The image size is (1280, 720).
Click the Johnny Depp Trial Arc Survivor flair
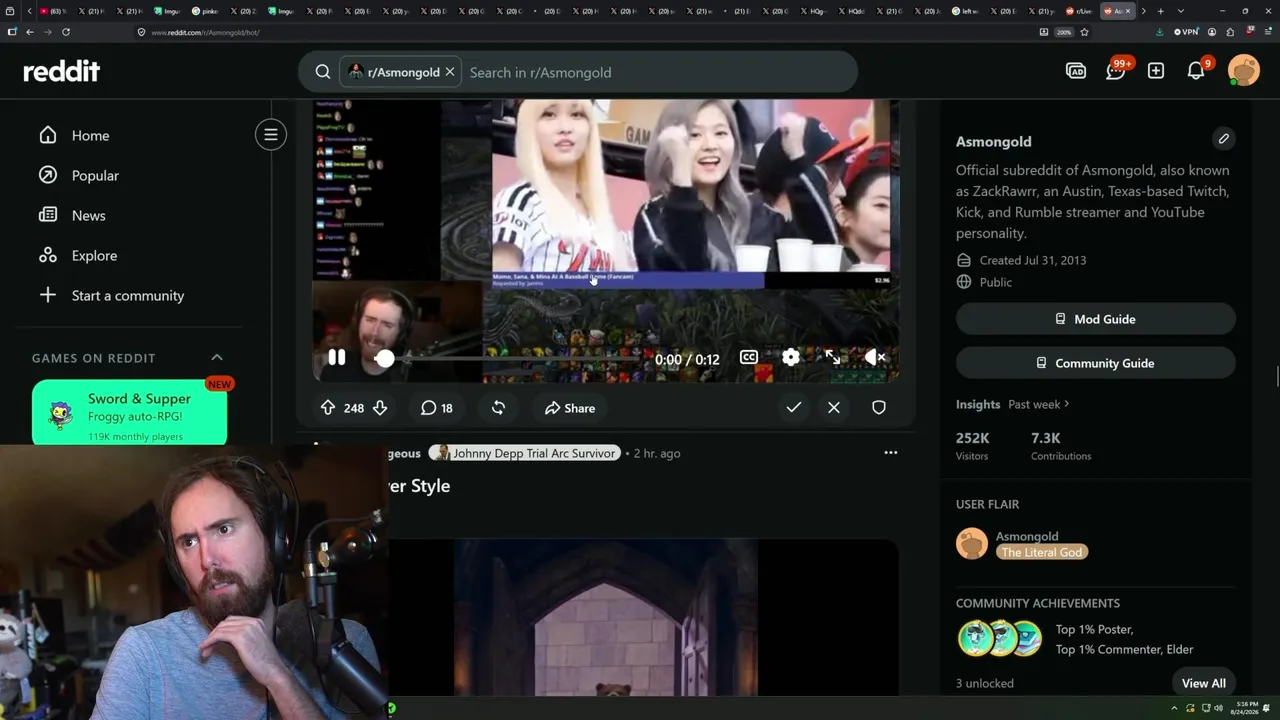[x=525, y=453]
